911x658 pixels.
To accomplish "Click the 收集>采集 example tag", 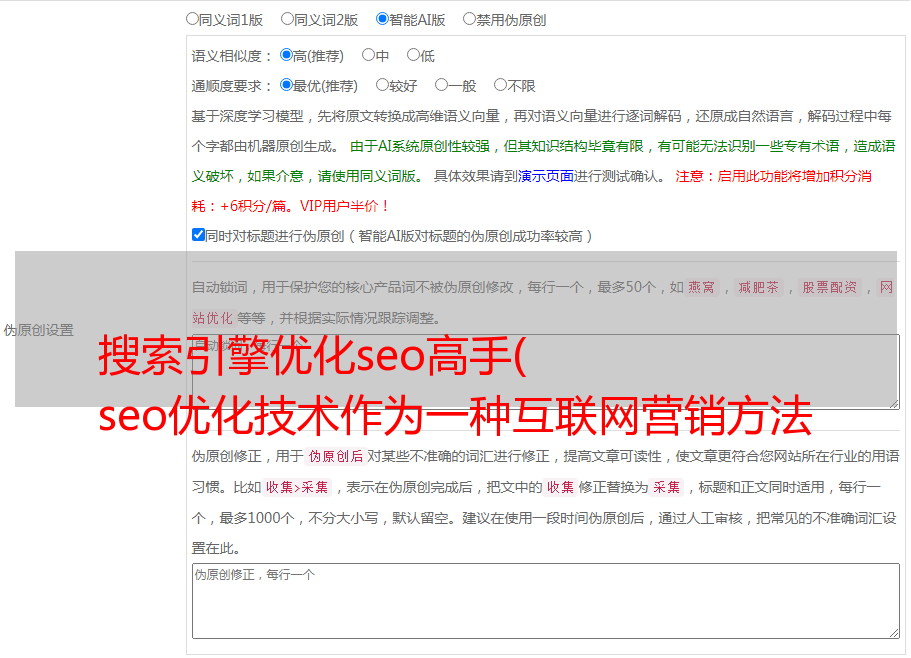I will (x=297, y=487).
